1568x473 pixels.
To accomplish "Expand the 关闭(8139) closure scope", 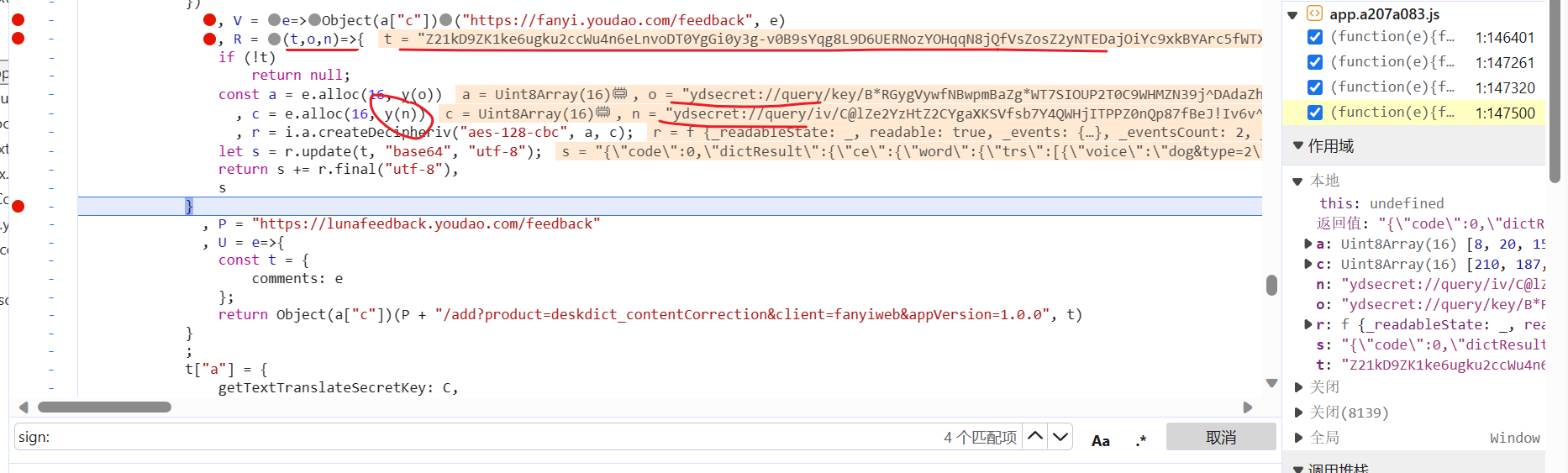I will [1298, 413].
